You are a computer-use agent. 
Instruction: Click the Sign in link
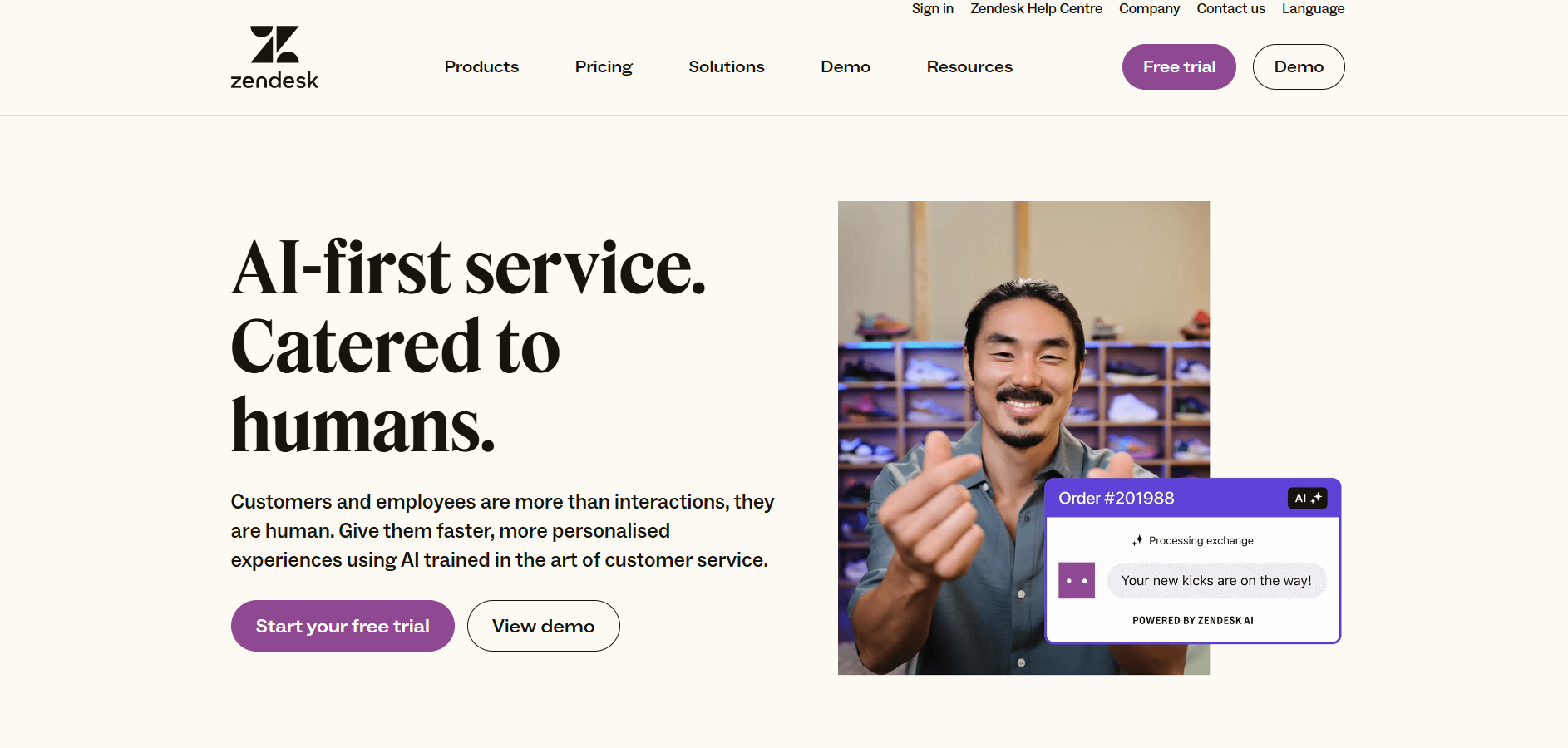tap(932, 8)
